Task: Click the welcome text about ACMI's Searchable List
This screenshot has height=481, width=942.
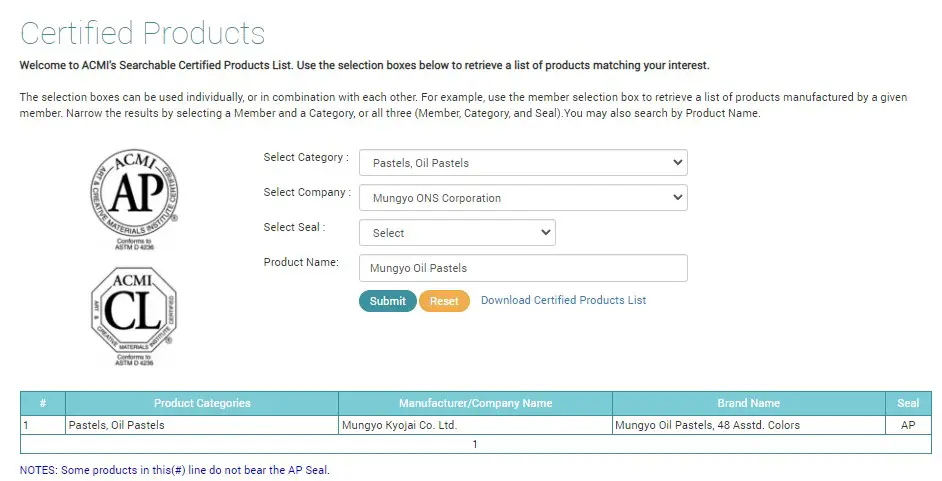Action: (364, 65)
